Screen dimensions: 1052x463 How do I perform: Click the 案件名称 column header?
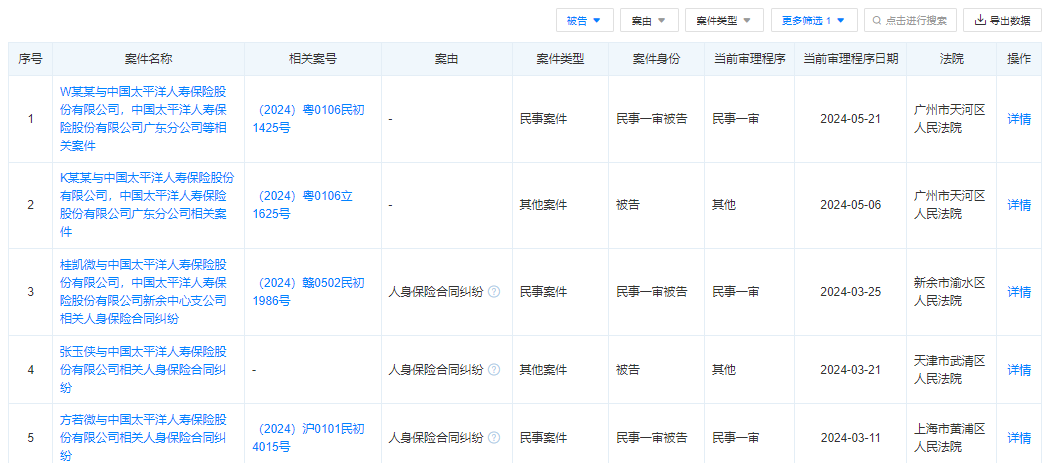148,59
